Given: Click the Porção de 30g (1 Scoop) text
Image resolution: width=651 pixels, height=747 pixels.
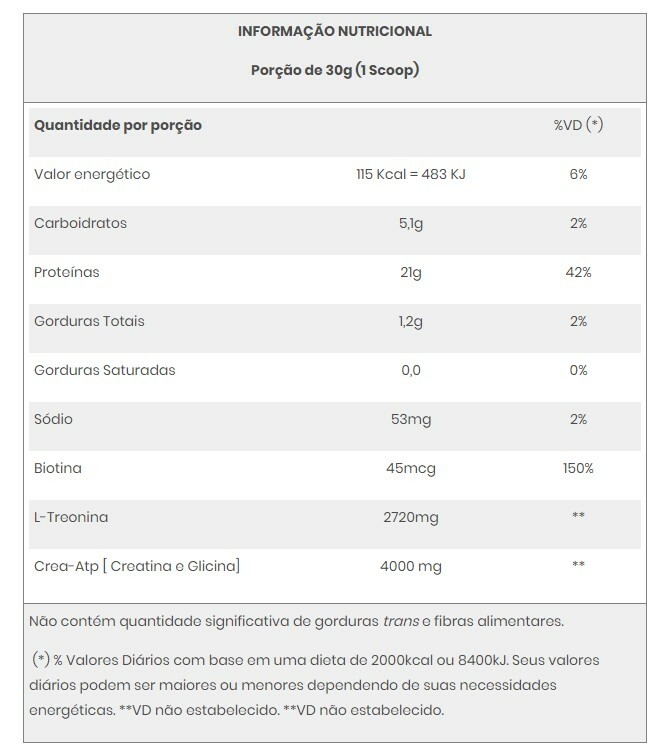Looking at the screenshot, I should tap(335, 71).
